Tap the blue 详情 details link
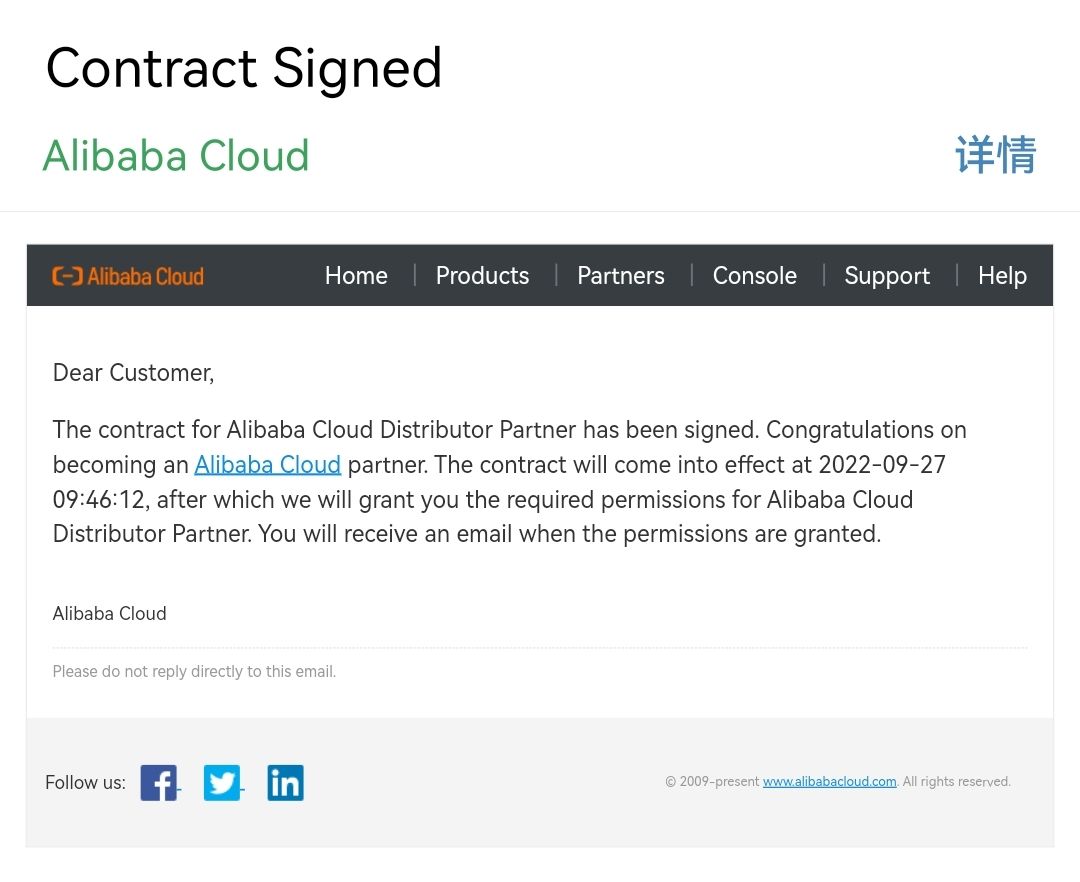This screenshot has height=882, width=1080. pos(995,155)
